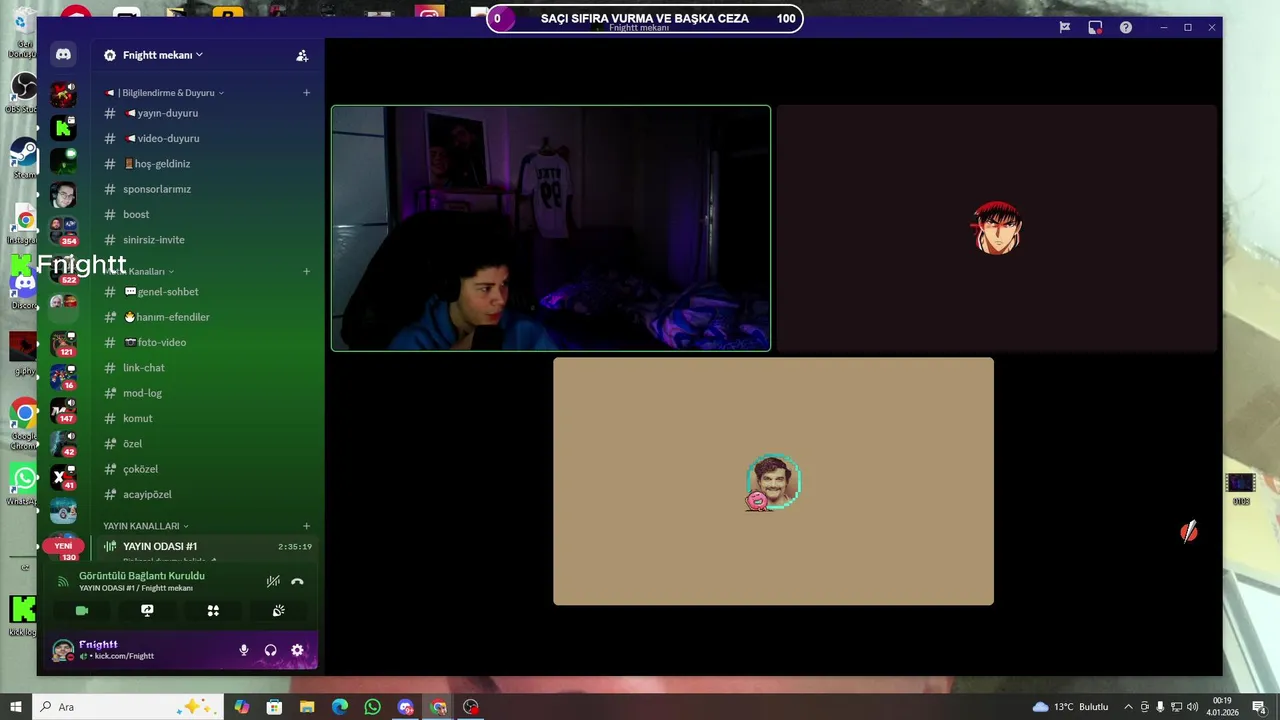Collapse the YAYIN KANALLARI category
This screenshot has width=1280, height=720.
(146, 526)
